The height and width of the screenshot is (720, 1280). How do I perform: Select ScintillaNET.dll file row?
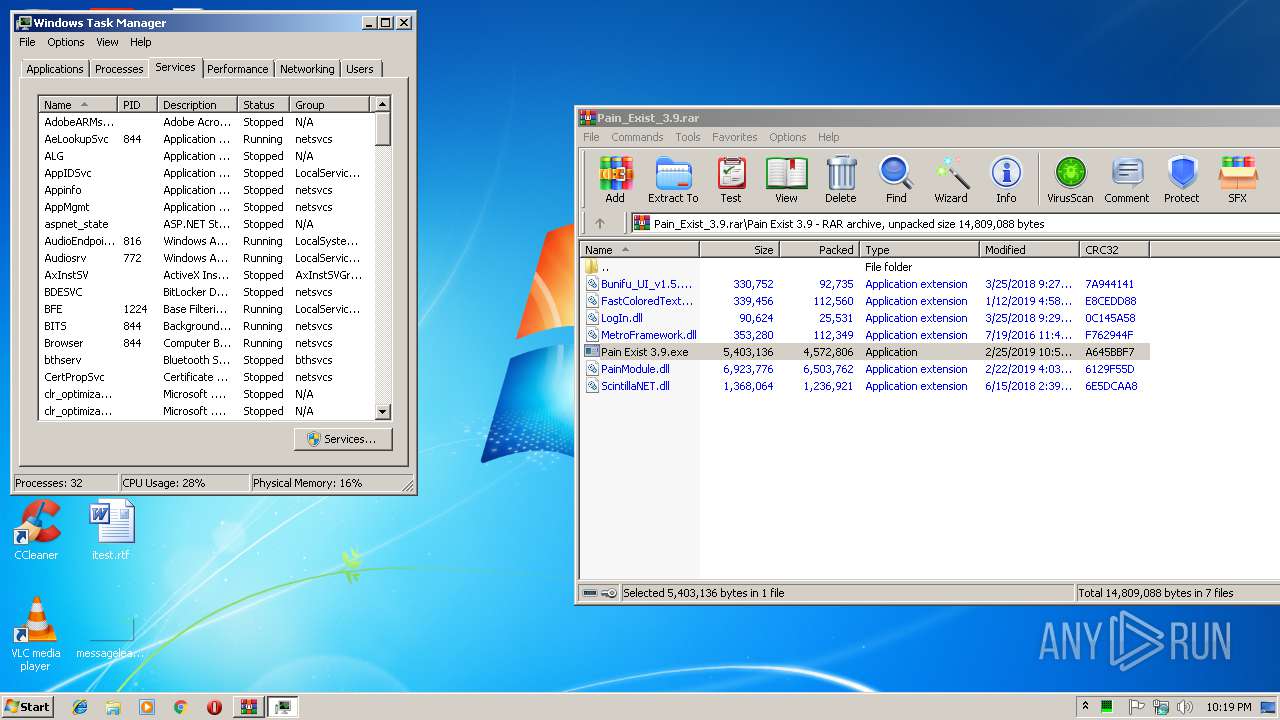click(x=865, y=386)
